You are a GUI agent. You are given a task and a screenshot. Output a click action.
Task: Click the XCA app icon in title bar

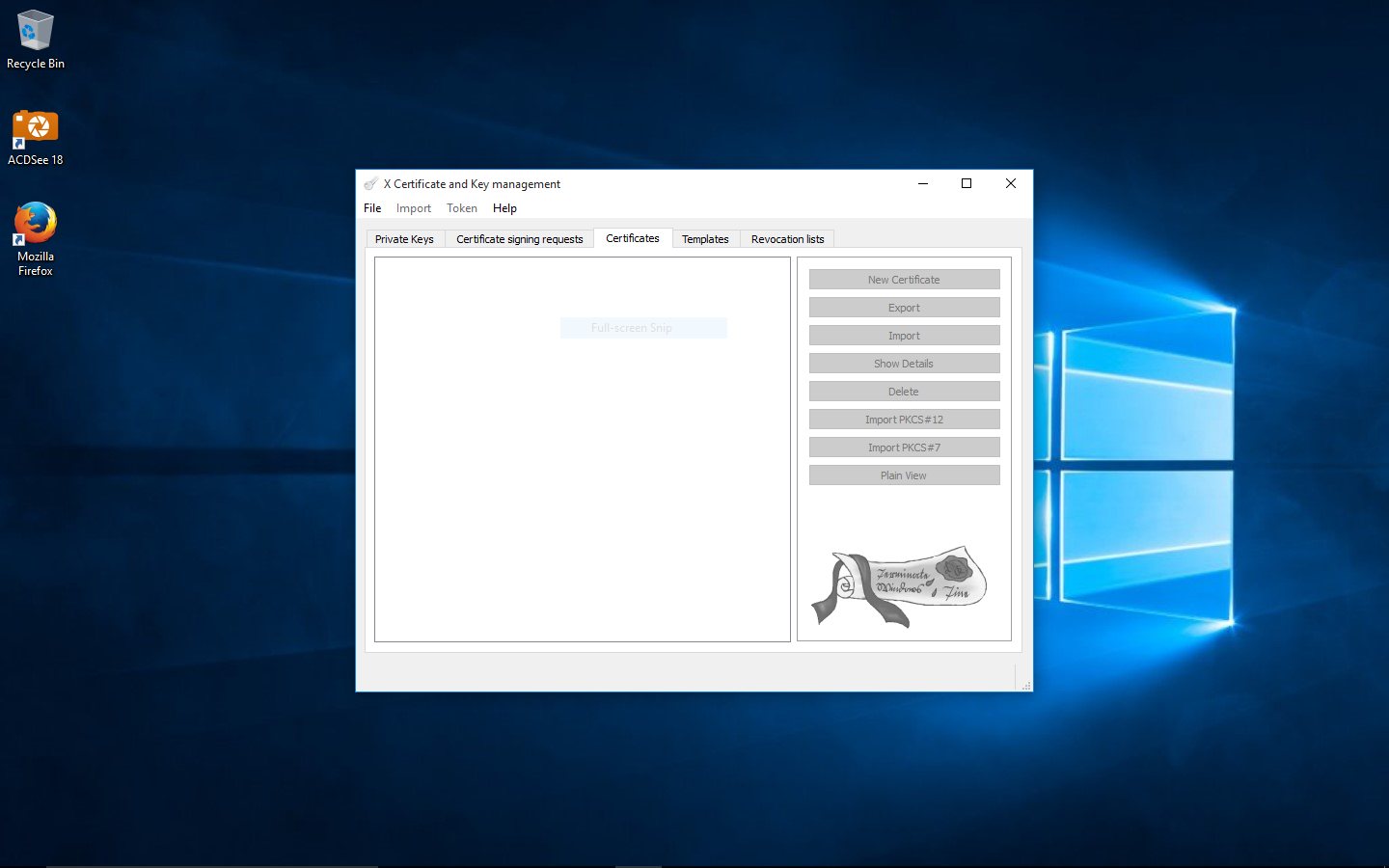370,184
